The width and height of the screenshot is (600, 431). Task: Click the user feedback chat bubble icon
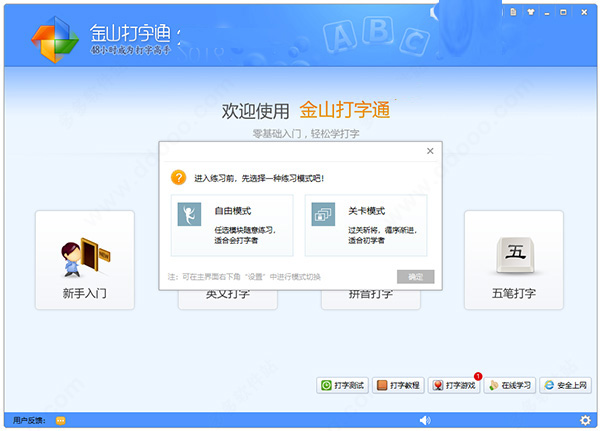(60, 421)
